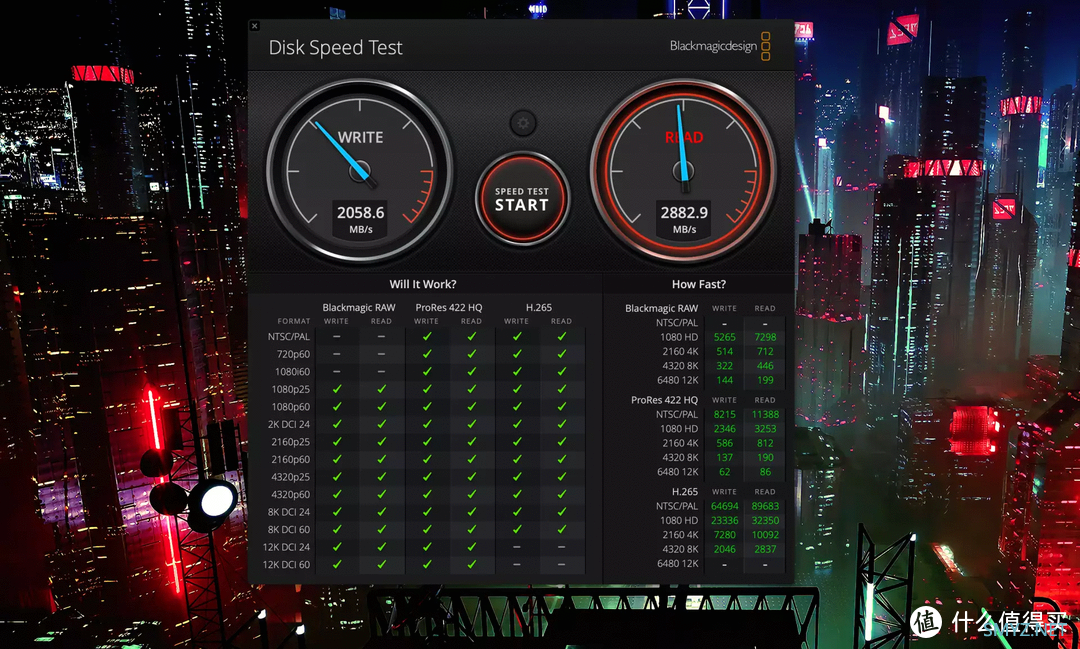Click the NTSC/PAL row label in Will It Work
The image size is (1080, 649).
pyautogui.click(x=289, y=336)
